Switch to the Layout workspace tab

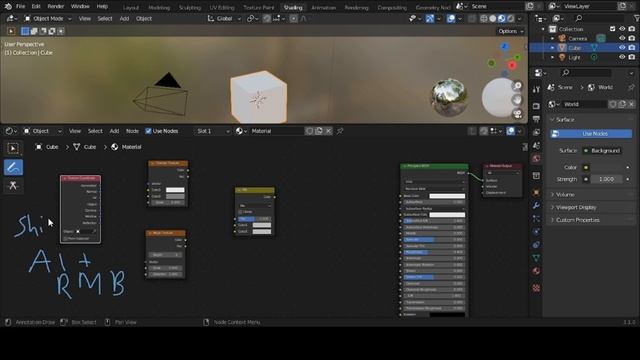pyautogui.click(x=131, y=7)
